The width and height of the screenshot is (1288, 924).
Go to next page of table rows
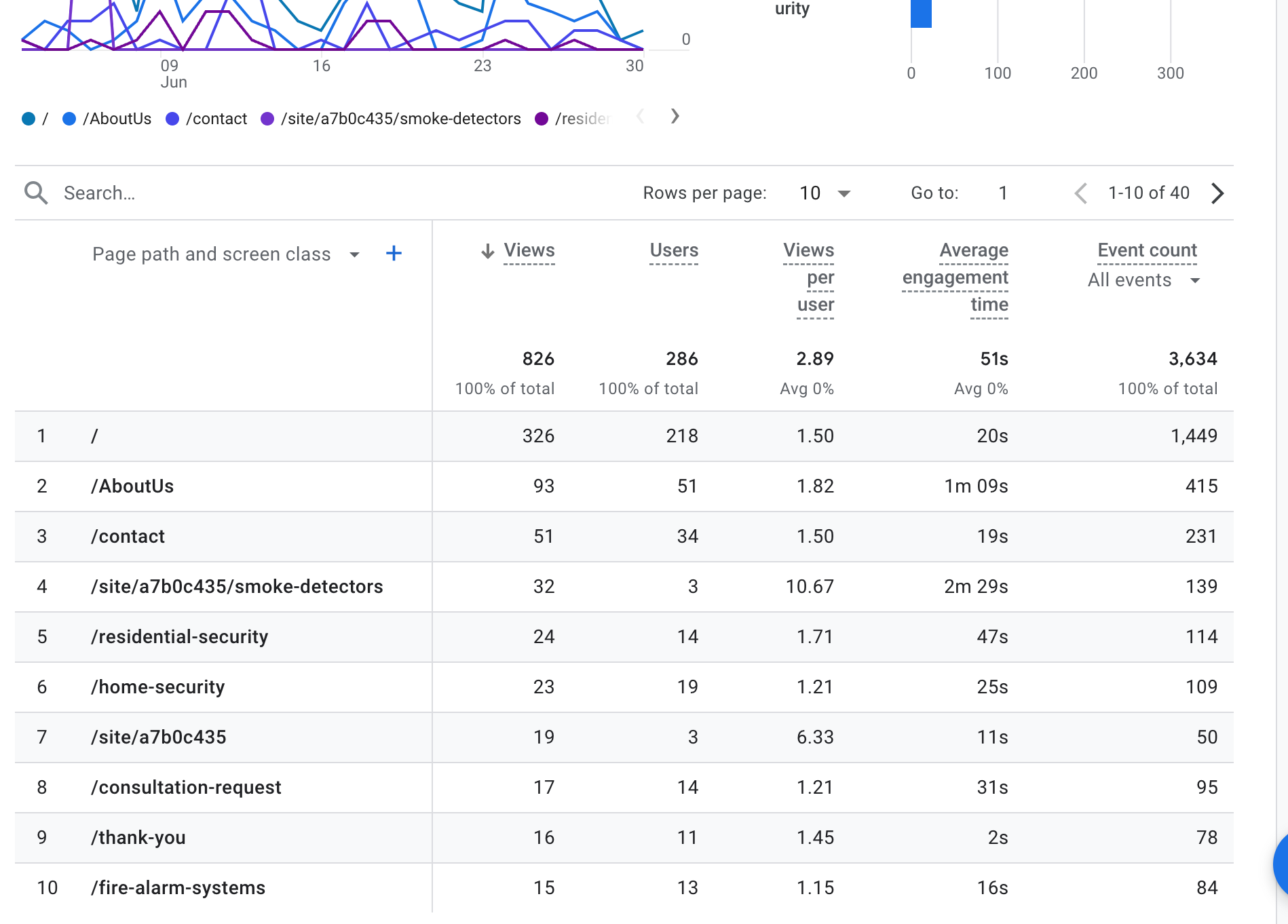[x=1217, y=193]
